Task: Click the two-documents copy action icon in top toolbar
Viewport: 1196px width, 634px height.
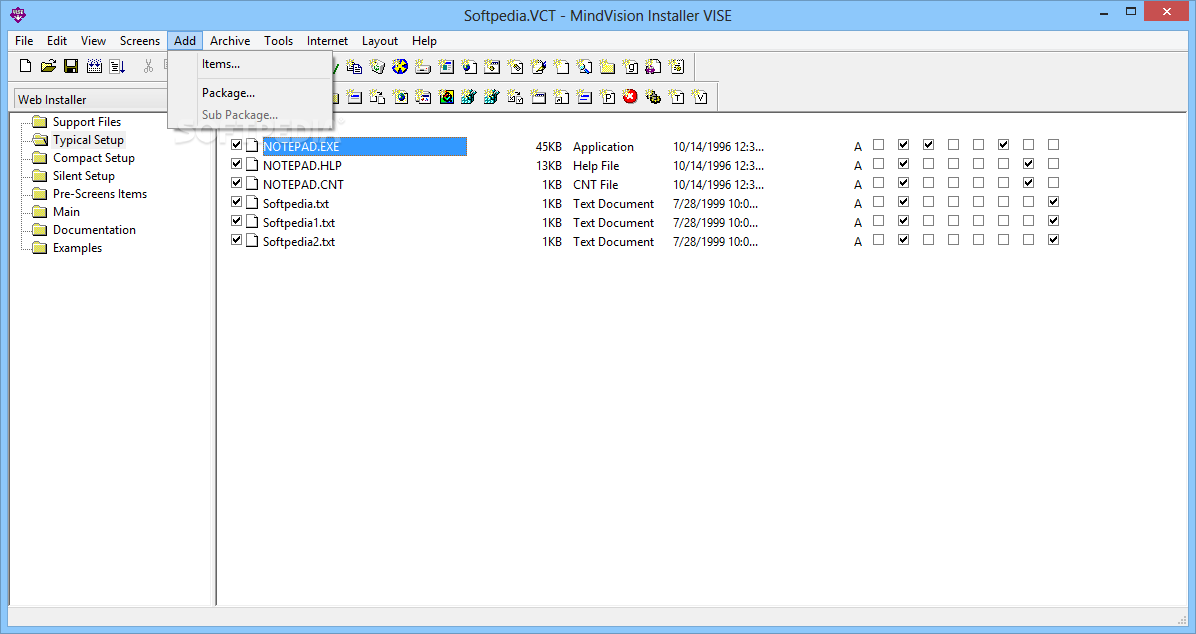Action: pos(354,66)
